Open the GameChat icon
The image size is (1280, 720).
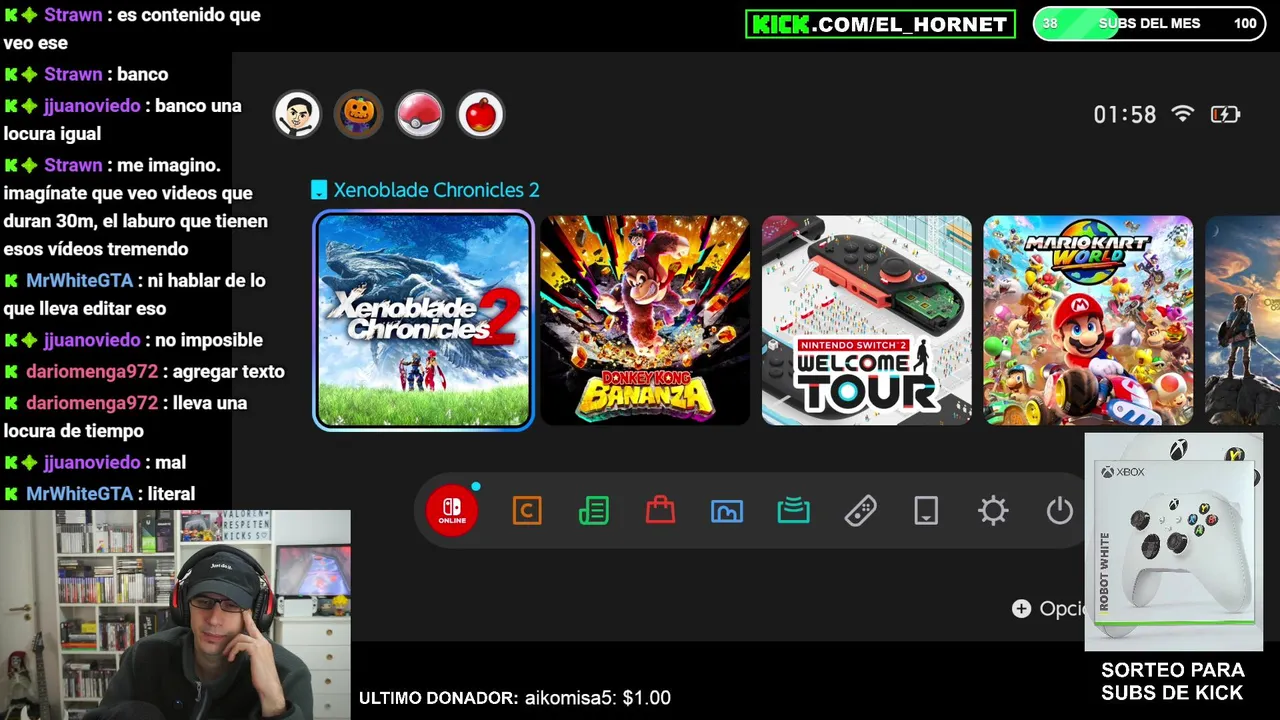click(527, 511)
